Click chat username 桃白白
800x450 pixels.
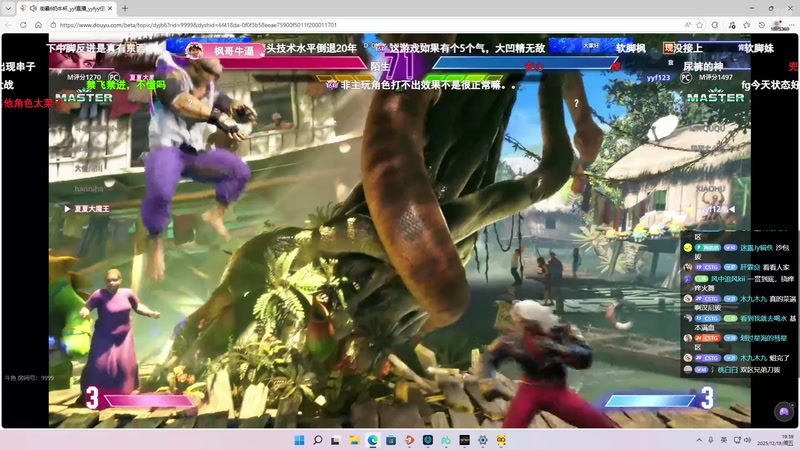[728, 369]
